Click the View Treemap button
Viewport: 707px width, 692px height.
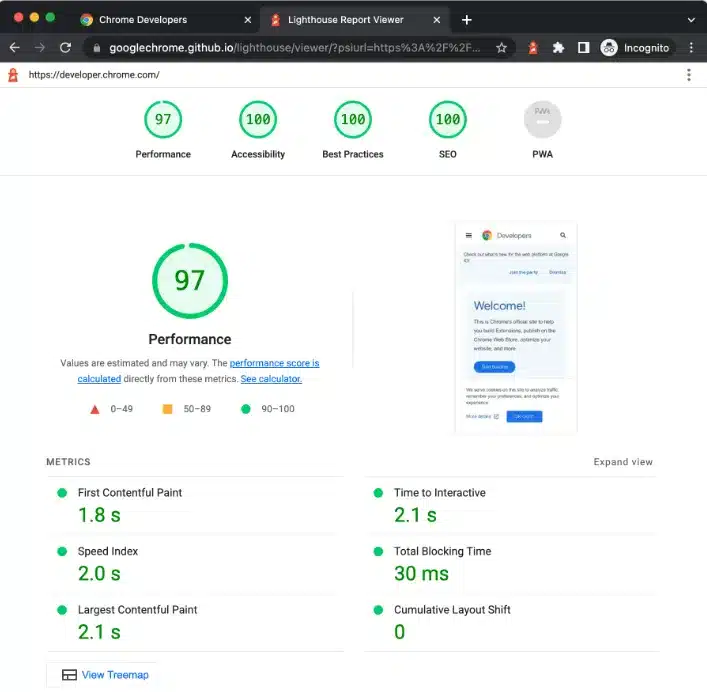pos(105,675)
